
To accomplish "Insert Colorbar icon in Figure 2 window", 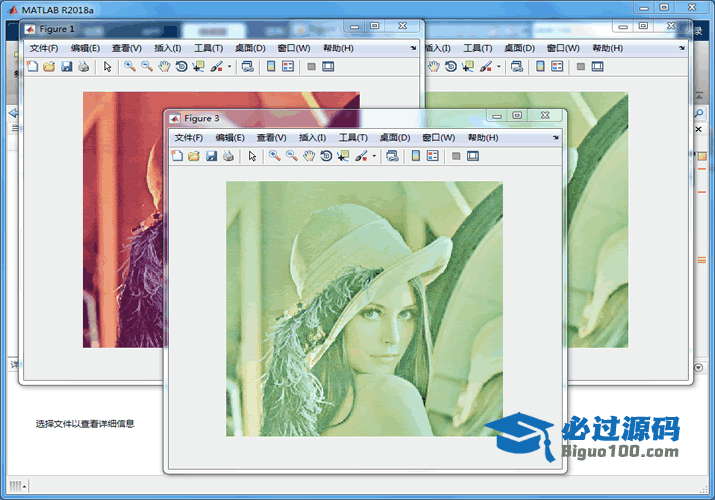I will click(540, 67).
